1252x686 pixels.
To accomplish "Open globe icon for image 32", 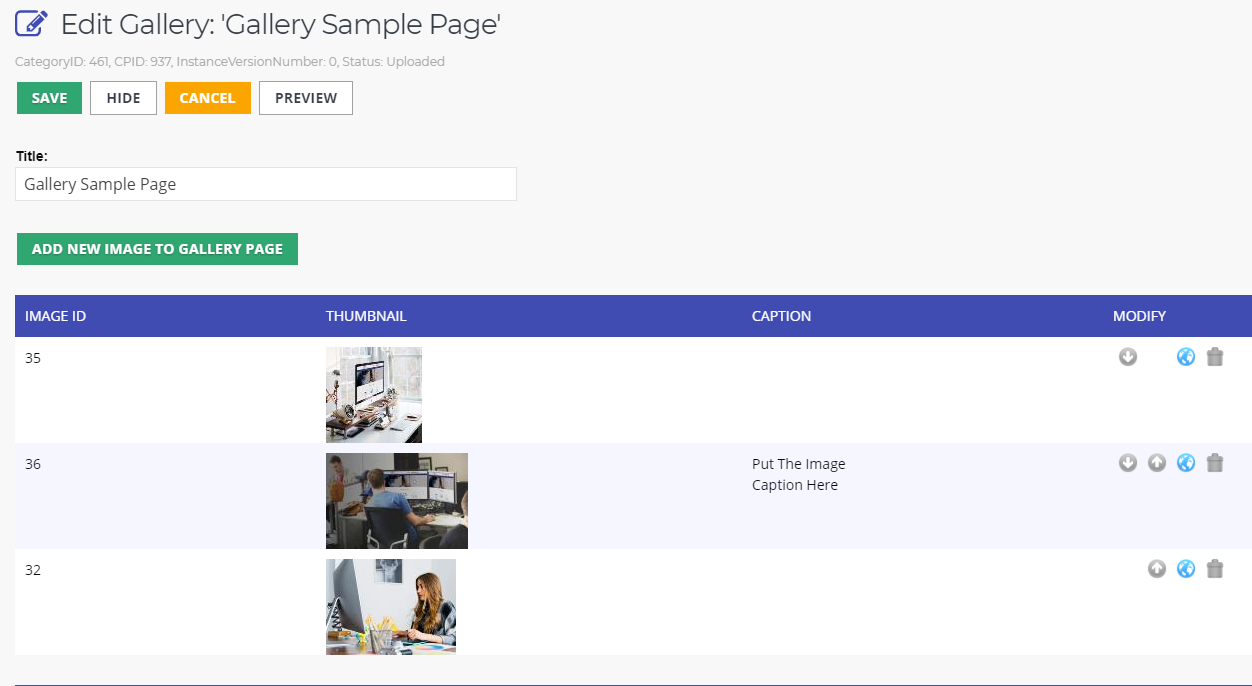I will [x=1186, y=569].
